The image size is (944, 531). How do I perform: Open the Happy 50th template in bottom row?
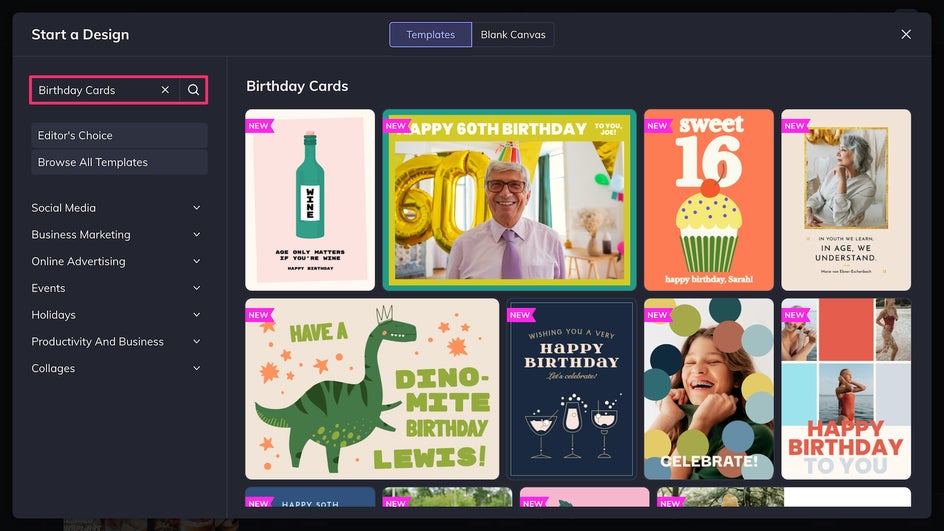[x=310, y=497]
